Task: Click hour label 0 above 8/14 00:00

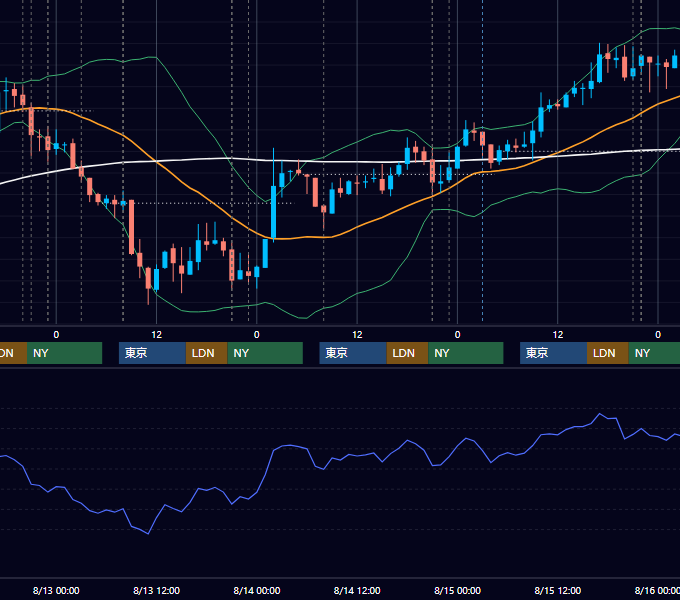Action: (257, 335)
